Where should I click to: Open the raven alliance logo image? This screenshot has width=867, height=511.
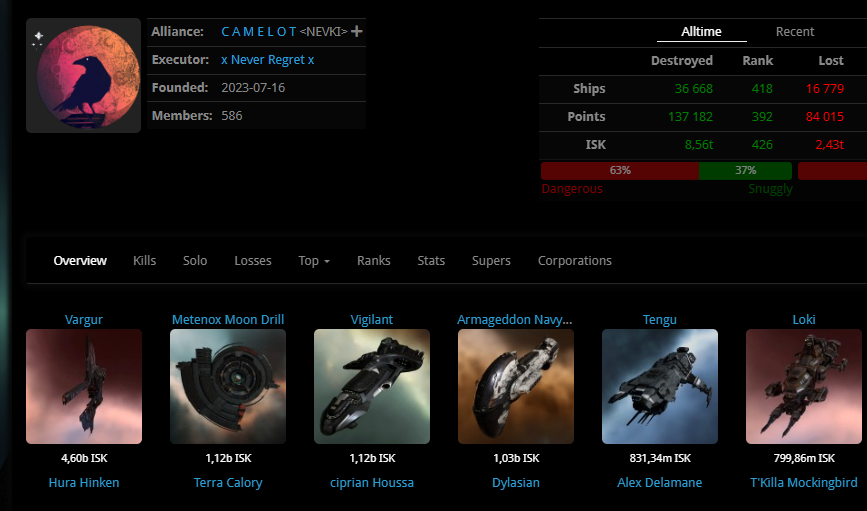pyautogui.click(x=83, y=75)
